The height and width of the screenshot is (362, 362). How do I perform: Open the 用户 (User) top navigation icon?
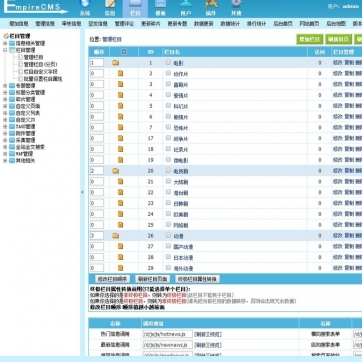tap(186, 8)
